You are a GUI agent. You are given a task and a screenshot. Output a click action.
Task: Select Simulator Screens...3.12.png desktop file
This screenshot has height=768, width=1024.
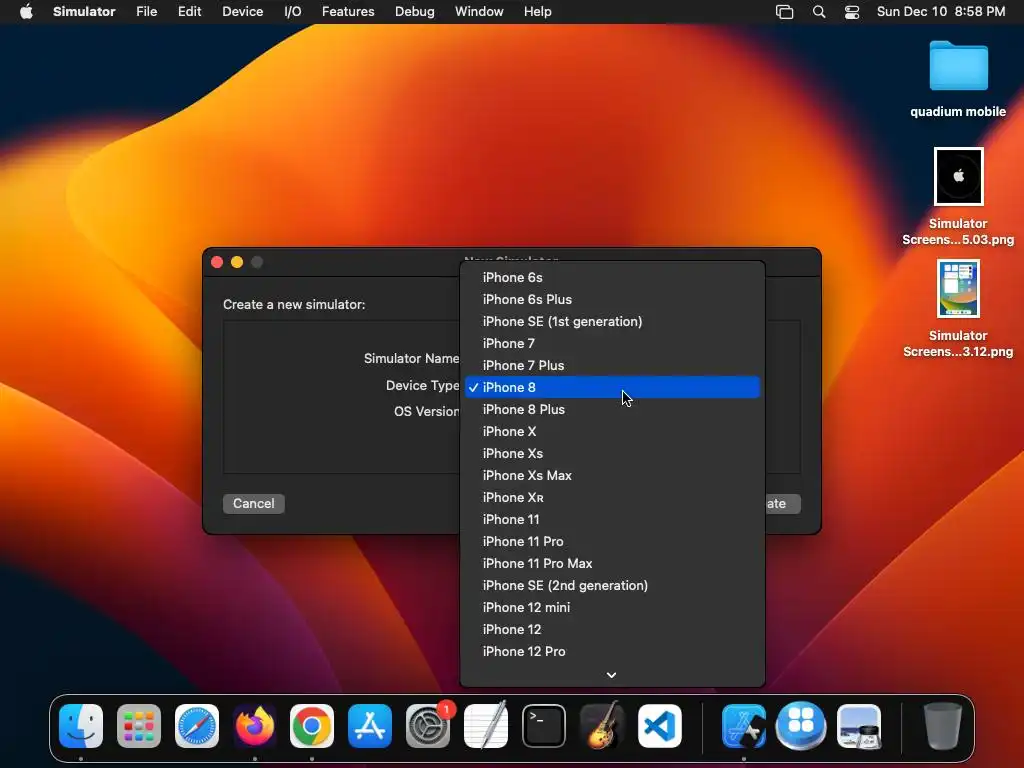pyautogui.click(x=958, y=309)
